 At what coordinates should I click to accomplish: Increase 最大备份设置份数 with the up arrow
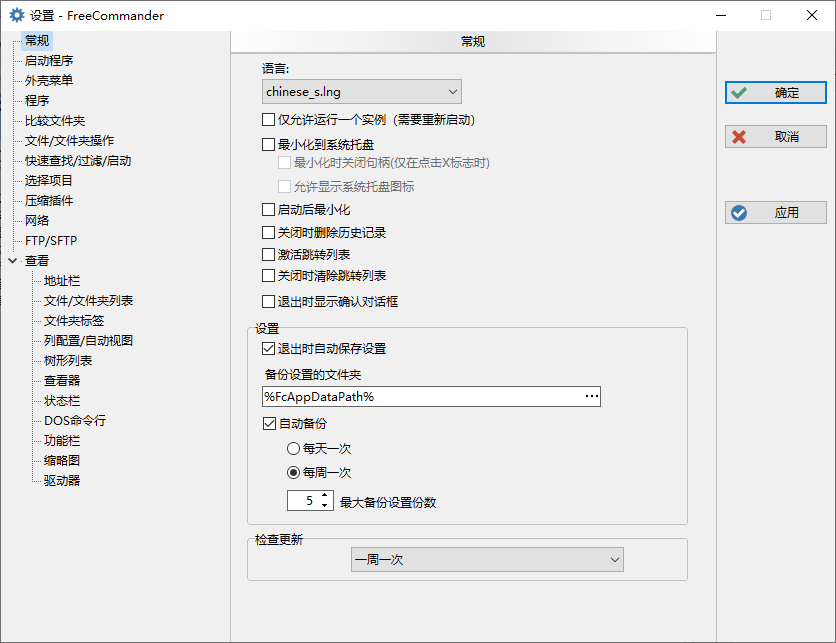click(322, 495)
